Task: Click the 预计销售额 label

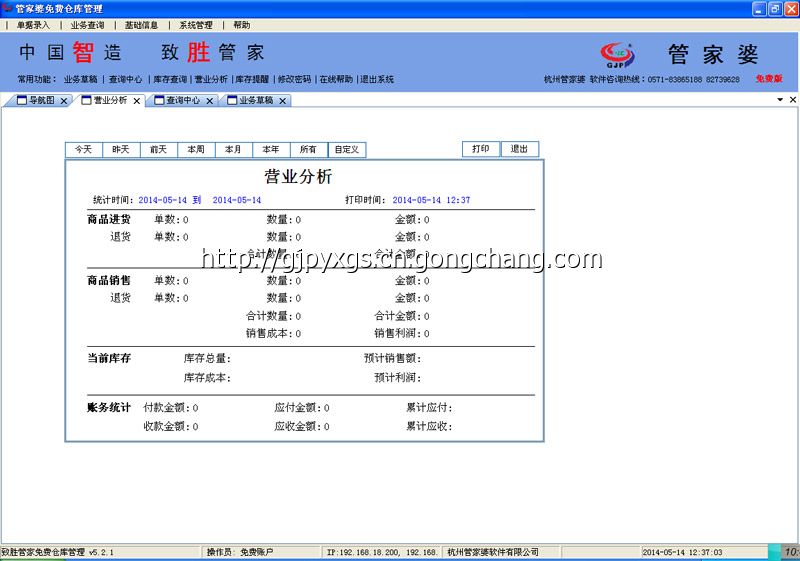Action: pyautogui.click(x=392, y=359)
